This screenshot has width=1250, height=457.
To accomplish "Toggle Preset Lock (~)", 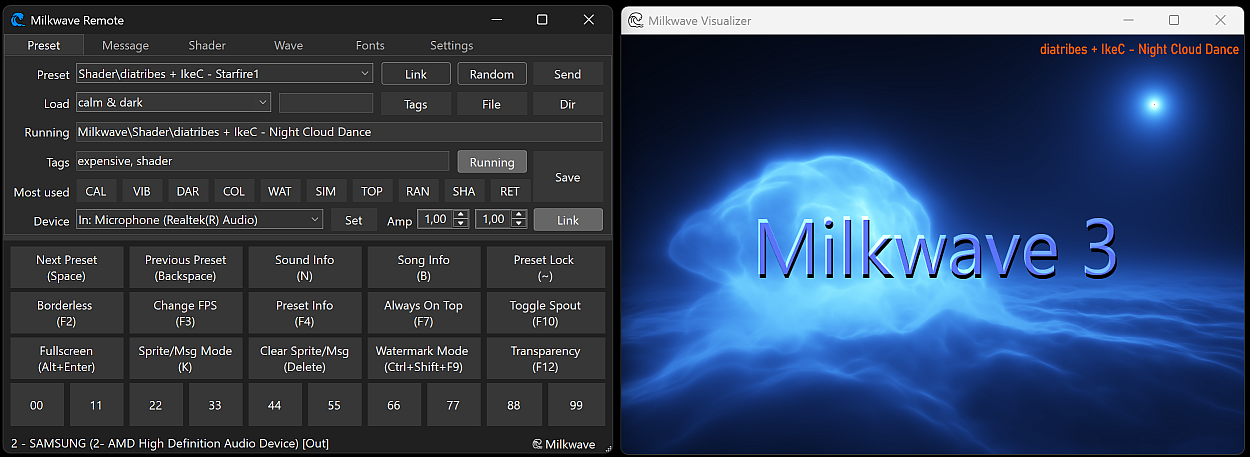I will point(545,267).
